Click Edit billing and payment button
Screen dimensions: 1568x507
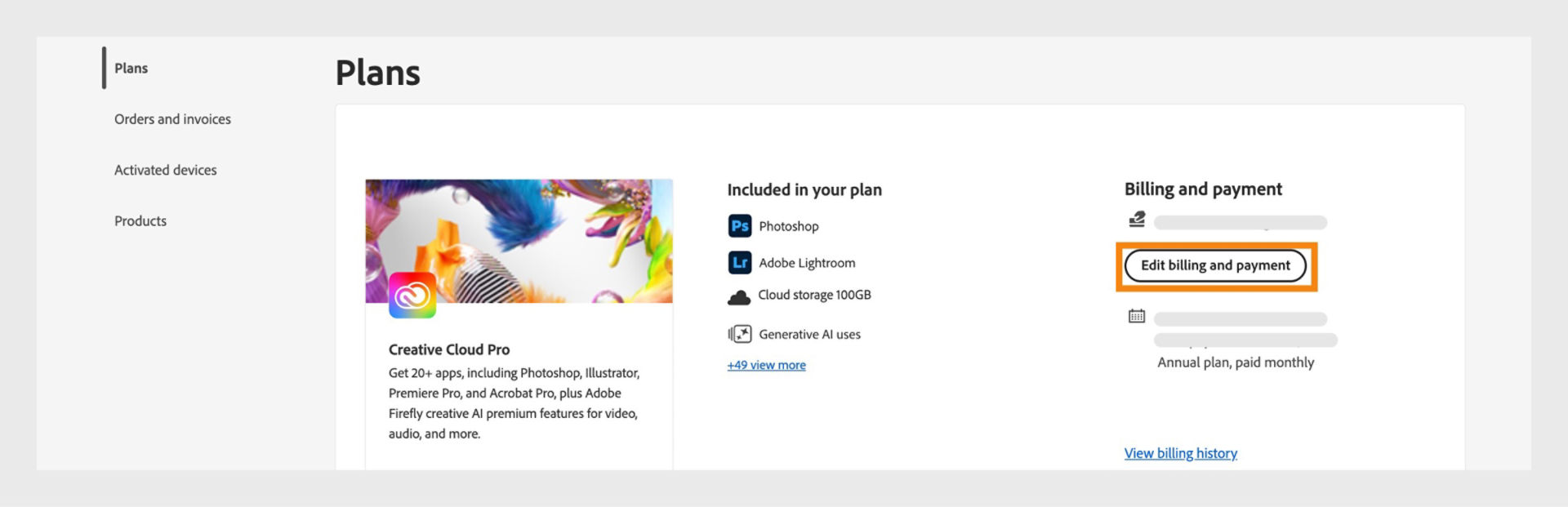(1215, 265)
